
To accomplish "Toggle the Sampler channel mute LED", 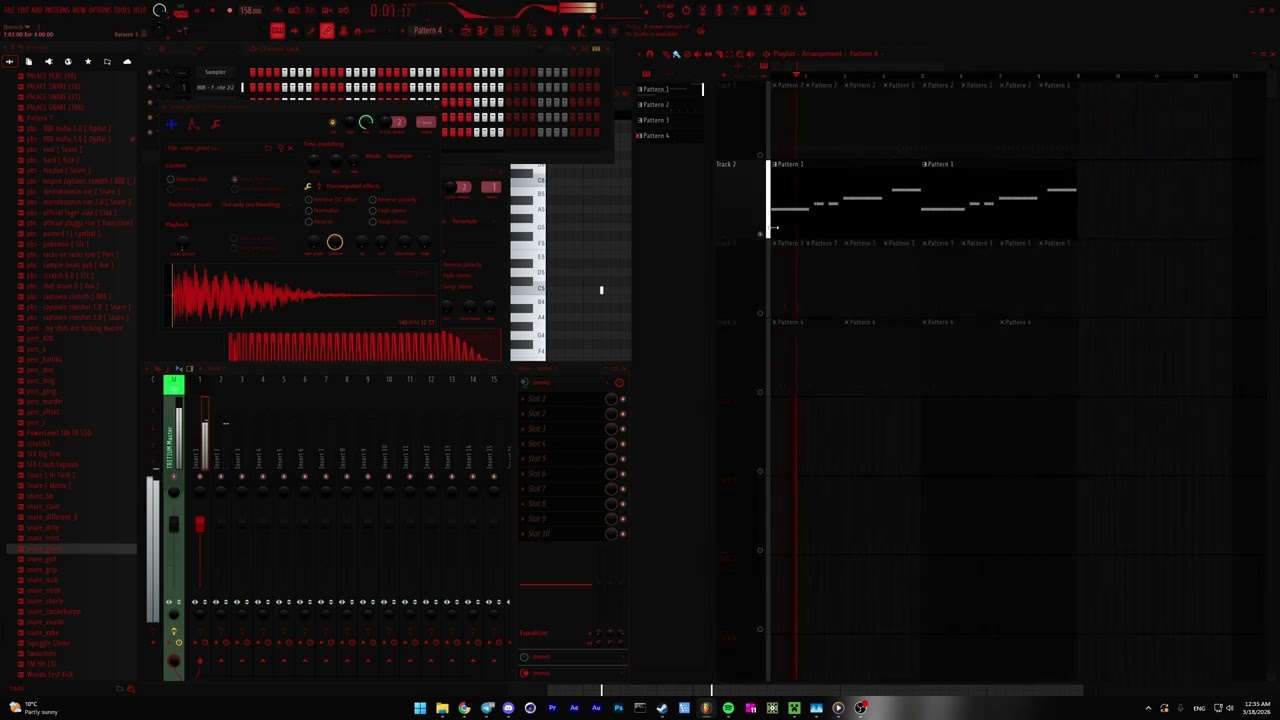I will pos(150,72).
